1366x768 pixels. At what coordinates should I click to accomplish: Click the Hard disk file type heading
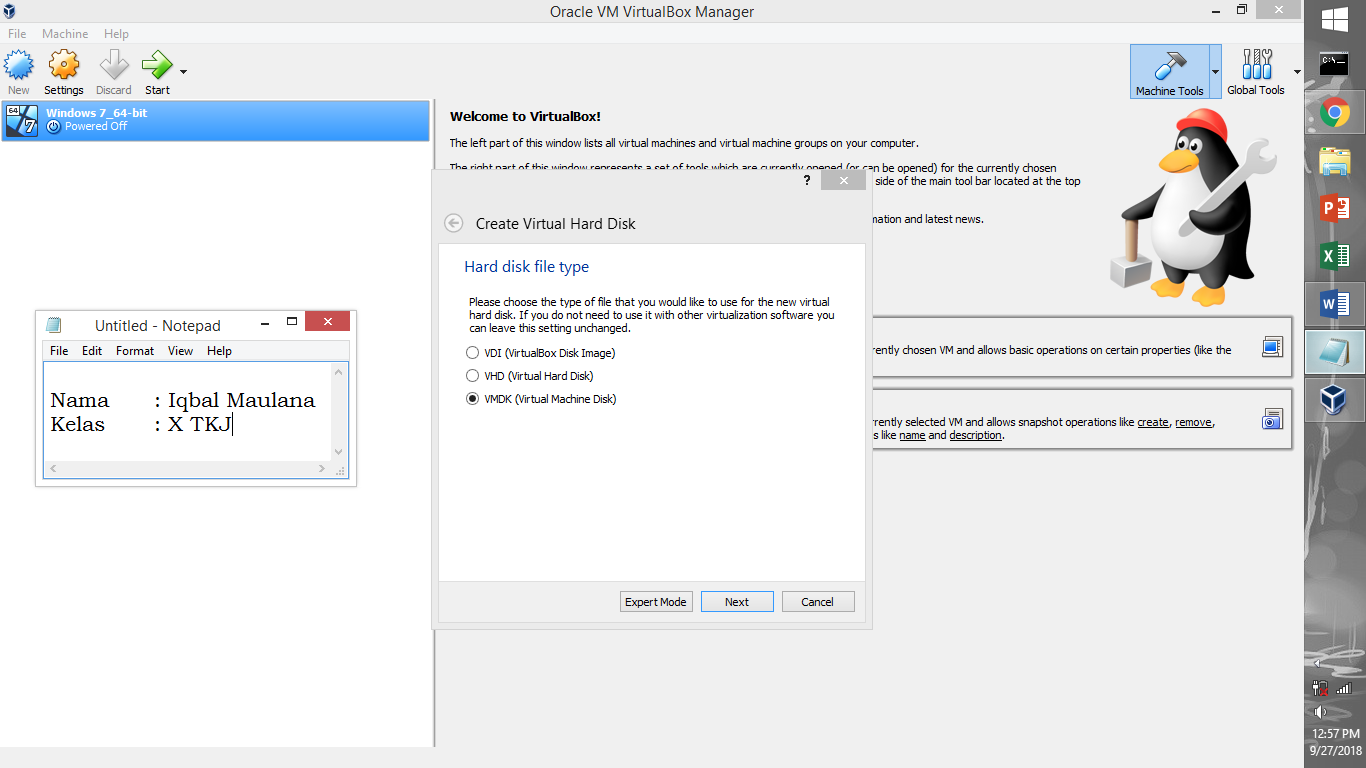[526, 267]
